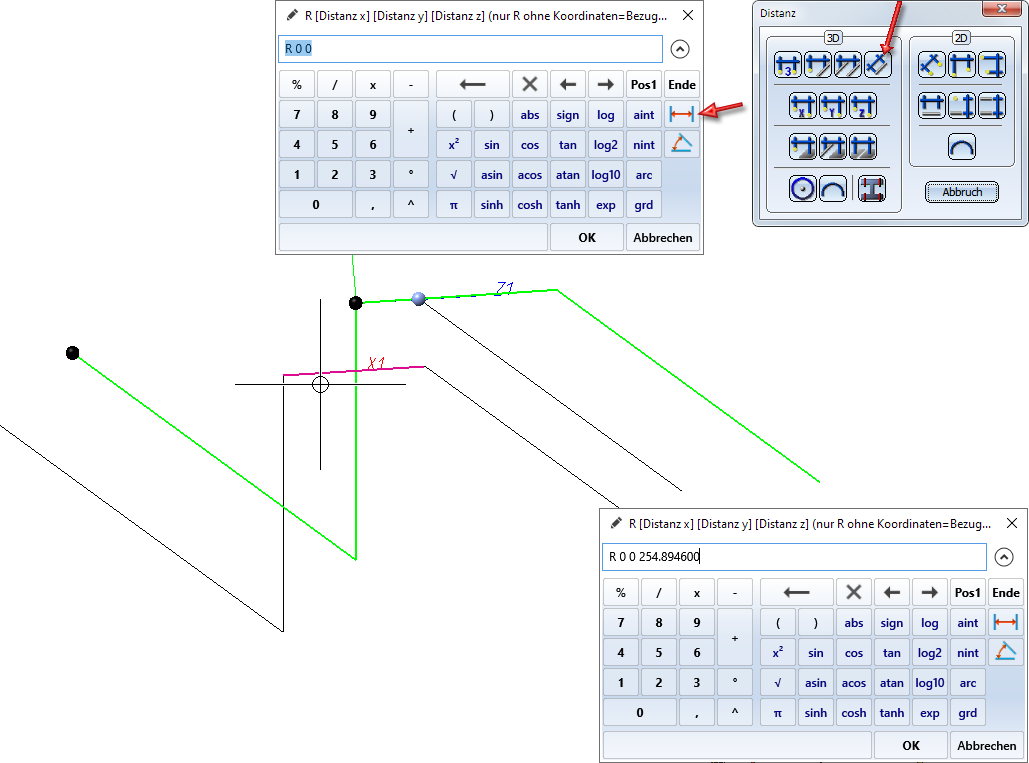1029x763 pixels.
Task: Choose 3D distance in X direction icon
Action: pyautogui.click(x=803, y=106)
